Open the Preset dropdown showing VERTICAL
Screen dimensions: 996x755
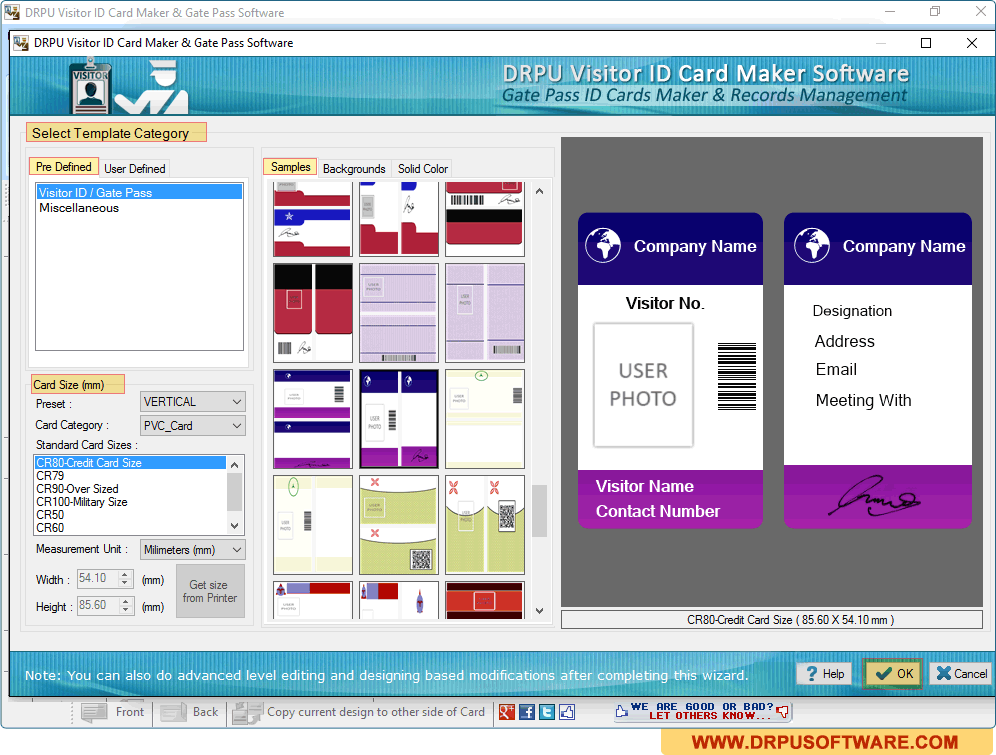192,402
